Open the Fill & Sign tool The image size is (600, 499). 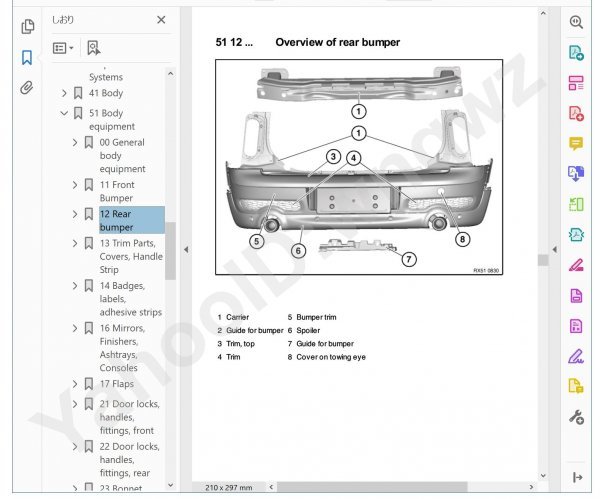tap(576, 356)
